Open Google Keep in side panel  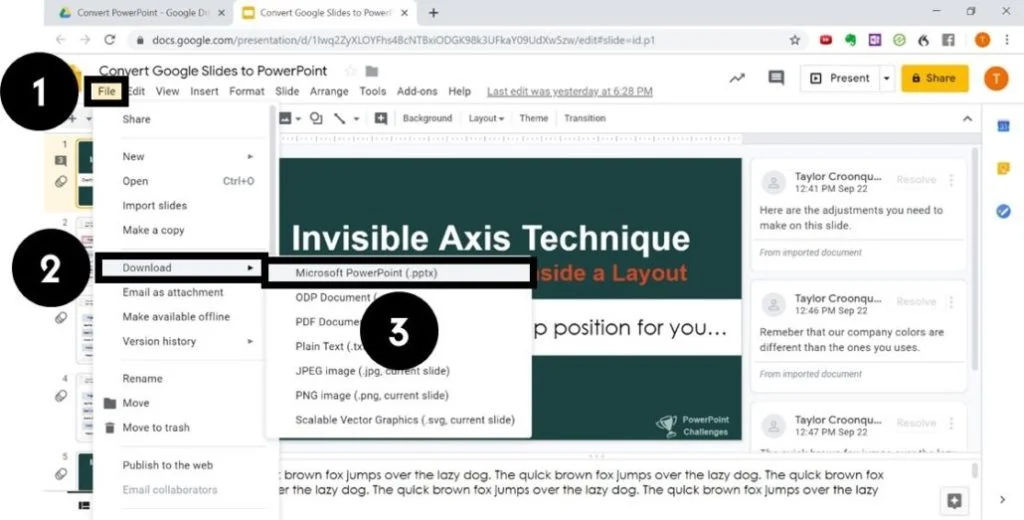(x=1004, y=169)
